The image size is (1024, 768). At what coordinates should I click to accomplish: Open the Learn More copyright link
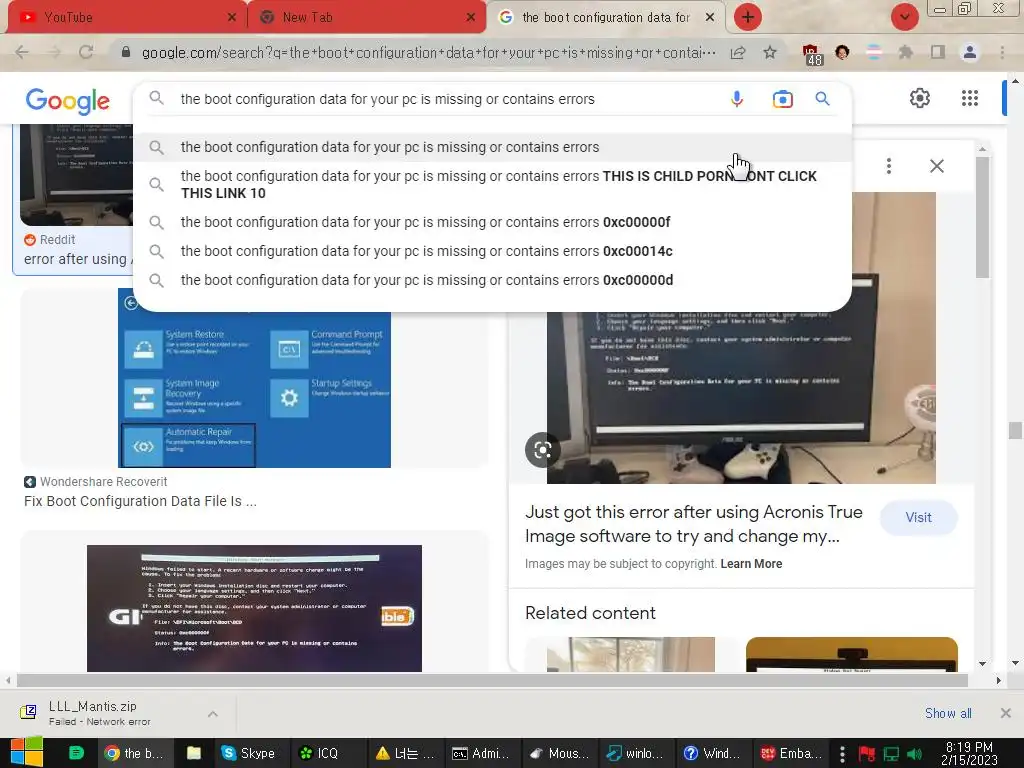[751, 564]
